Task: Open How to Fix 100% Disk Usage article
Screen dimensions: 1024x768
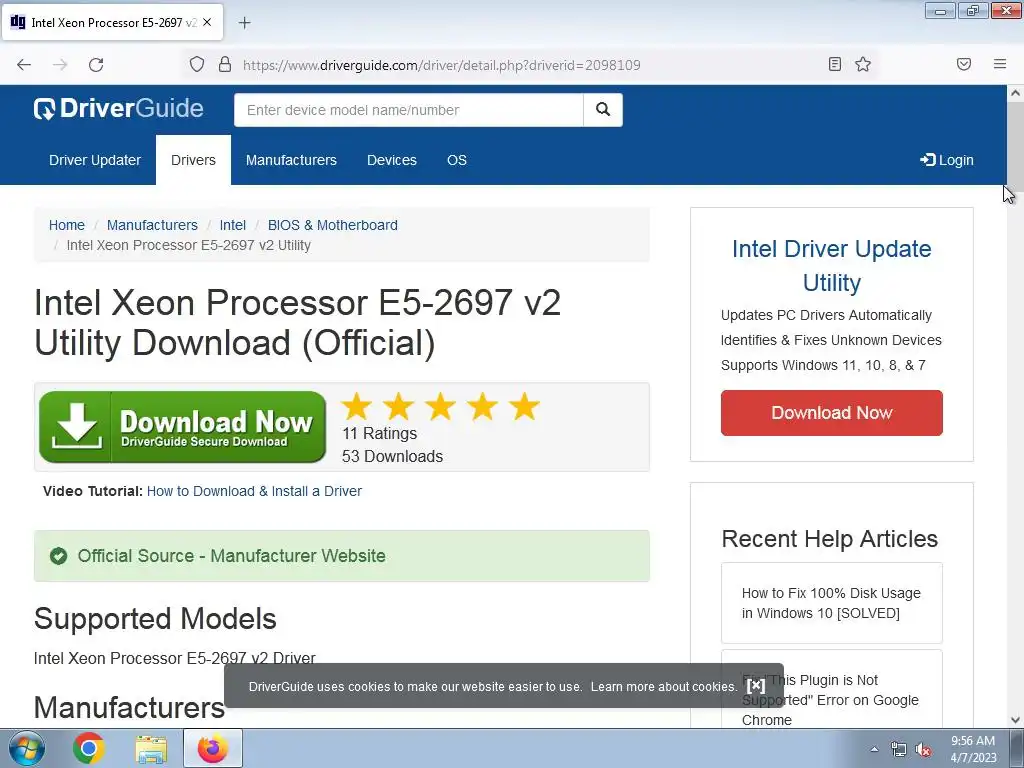Action: tap(831, 603)
